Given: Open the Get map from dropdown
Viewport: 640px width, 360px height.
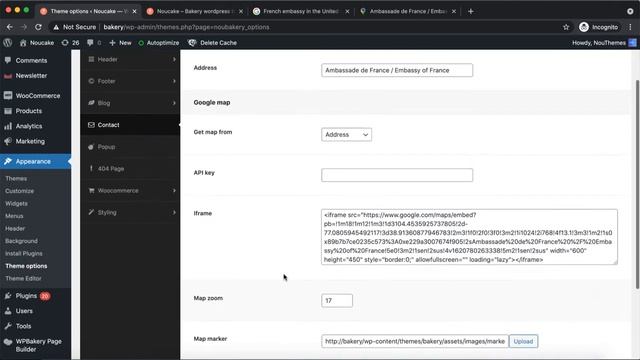Looking at the screenshot, I should 346,134.
